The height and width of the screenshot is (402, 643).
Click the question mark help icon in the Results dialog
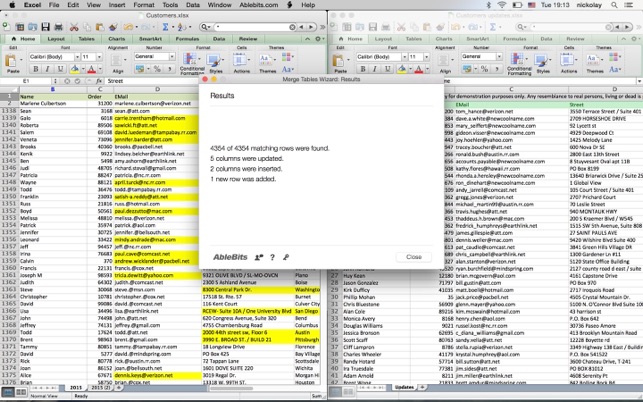point(271,257)
